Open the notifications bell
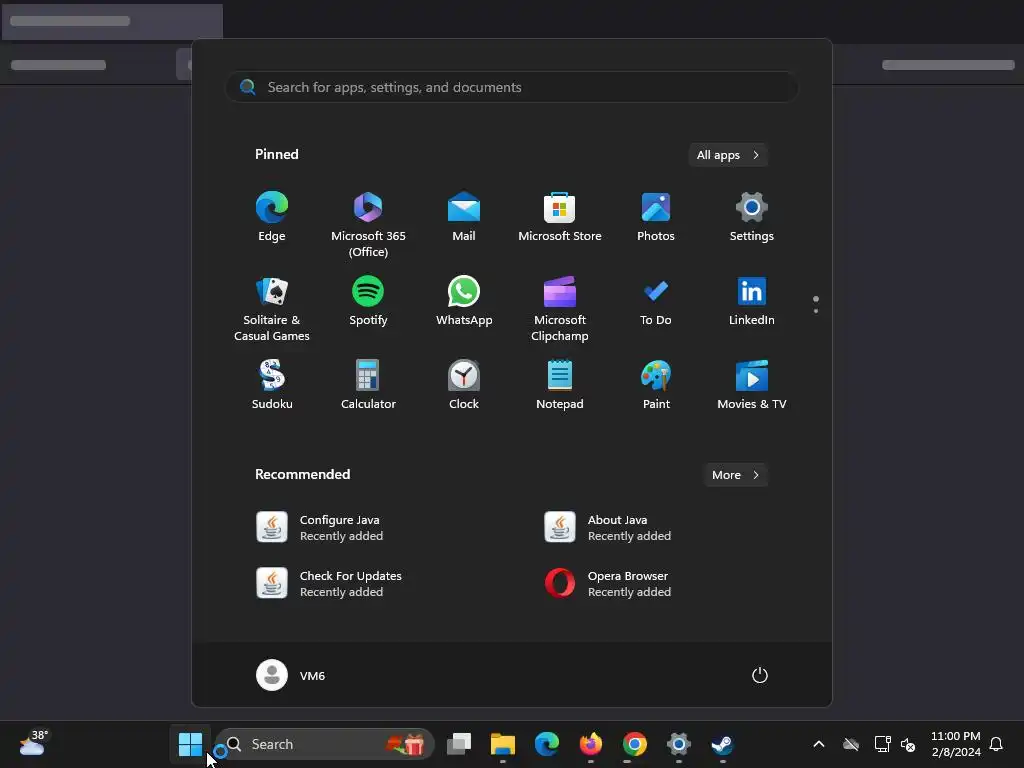The image size is (1024, 768). coord(997,744)
